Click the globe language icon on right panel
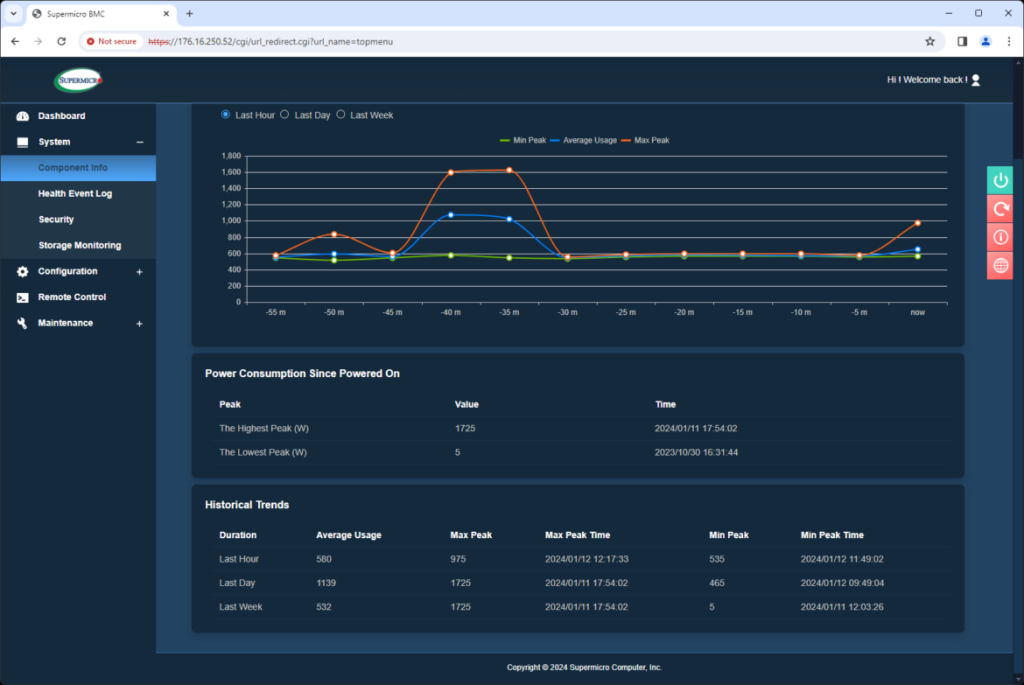The height and width of the screenshot is (685, 1024). pos(1000,265)
